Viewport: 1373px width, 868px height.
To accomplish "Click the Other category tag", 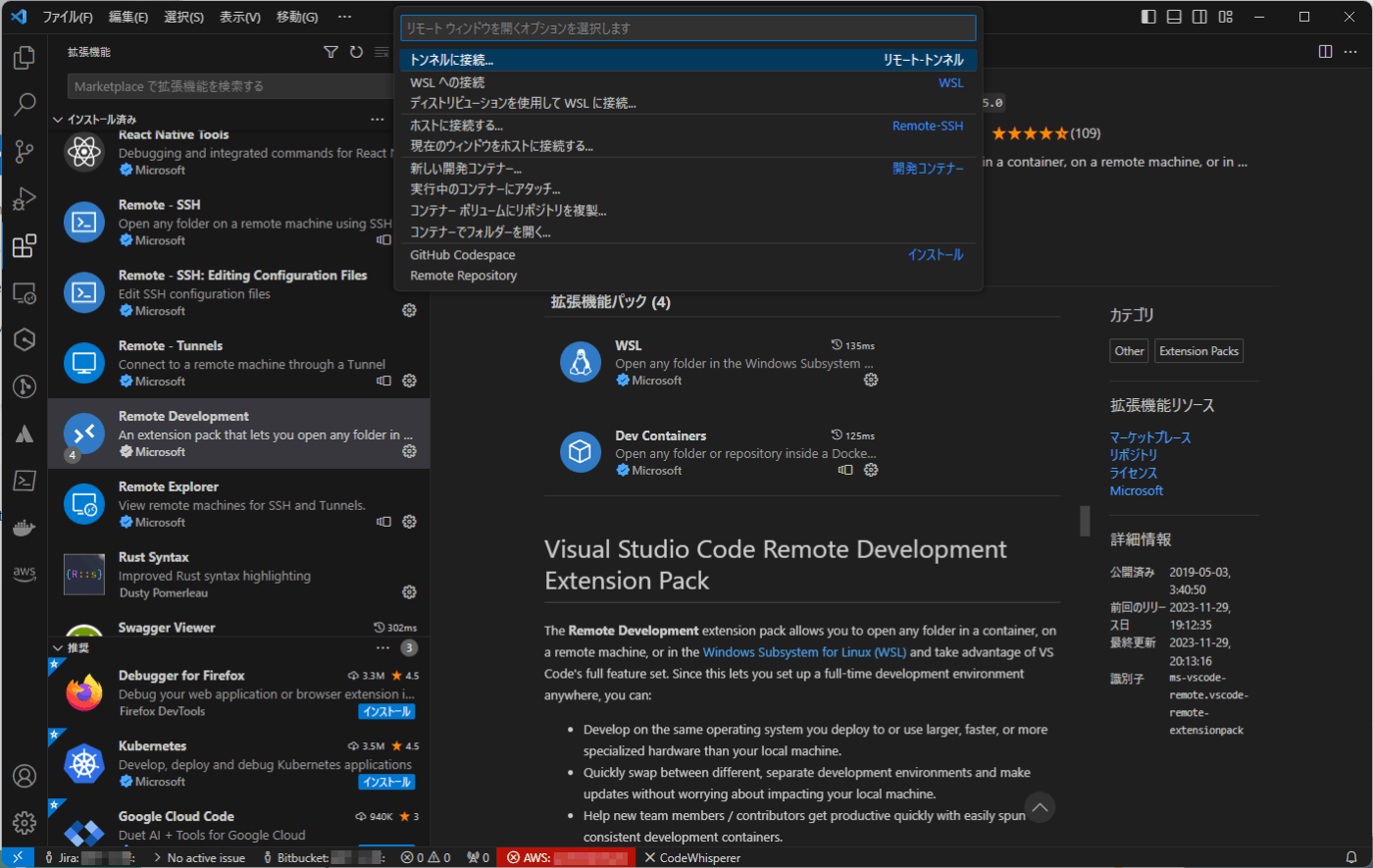I will click(1129, 351).
